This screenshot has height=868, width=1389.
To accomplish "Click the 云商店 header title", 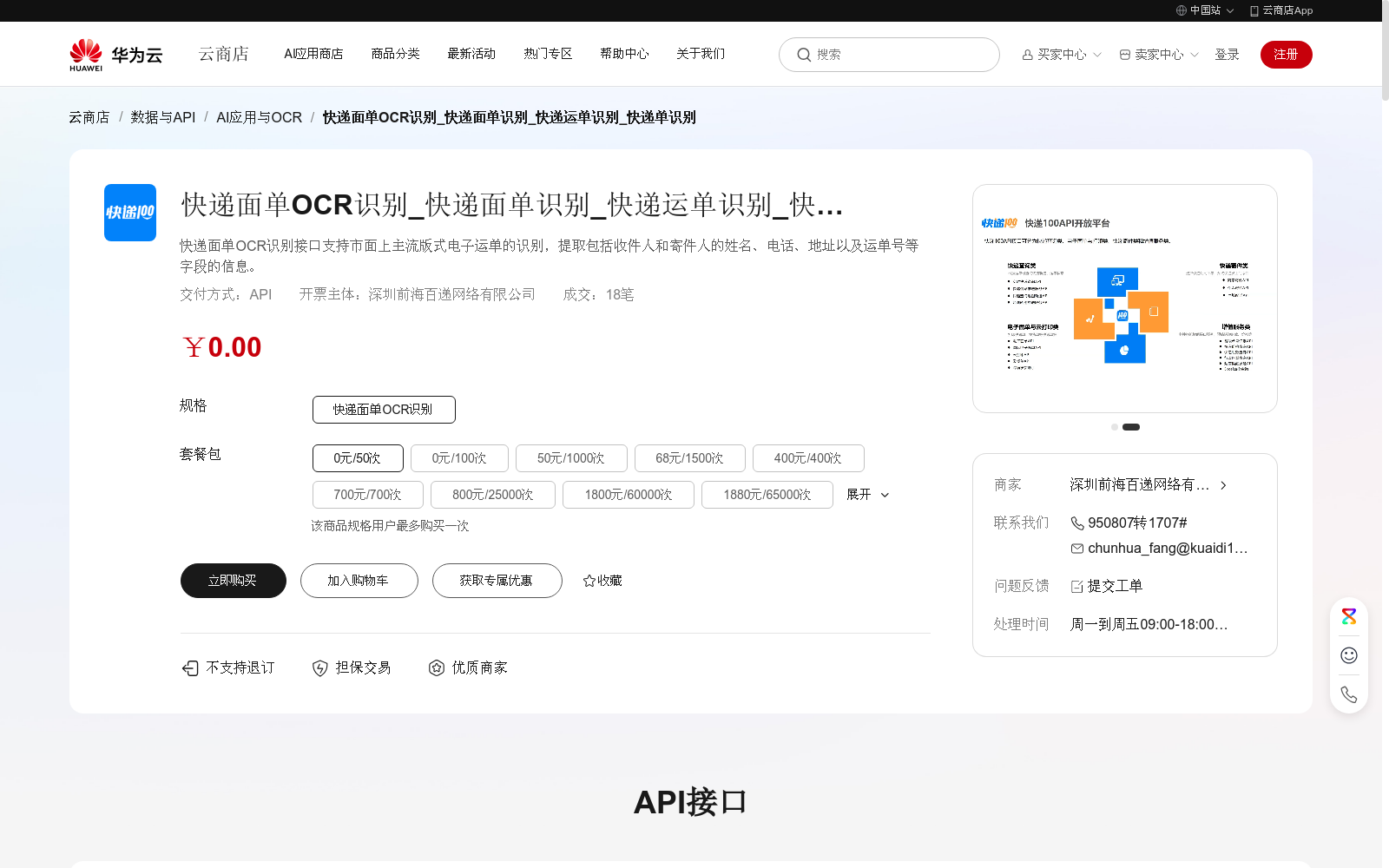I will pyautogui.click(x=224, y=54).
